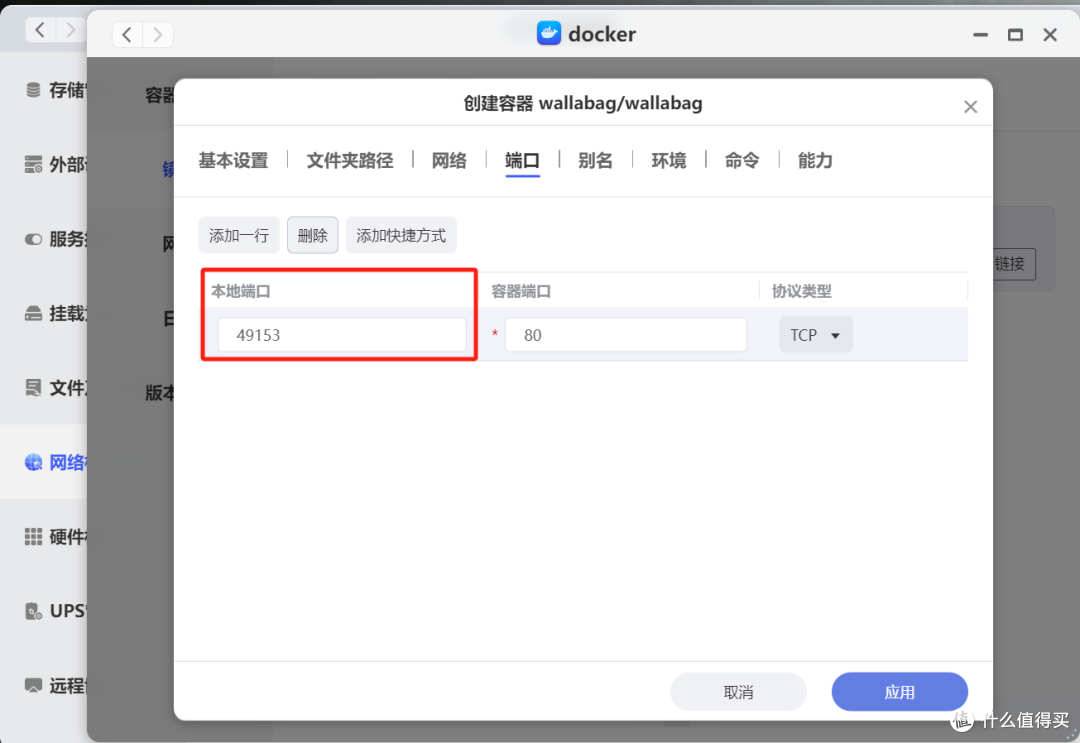The image size is (1080, 743).
Task: Open 存储 storage sidebar icon
Action: click(33, 90)
